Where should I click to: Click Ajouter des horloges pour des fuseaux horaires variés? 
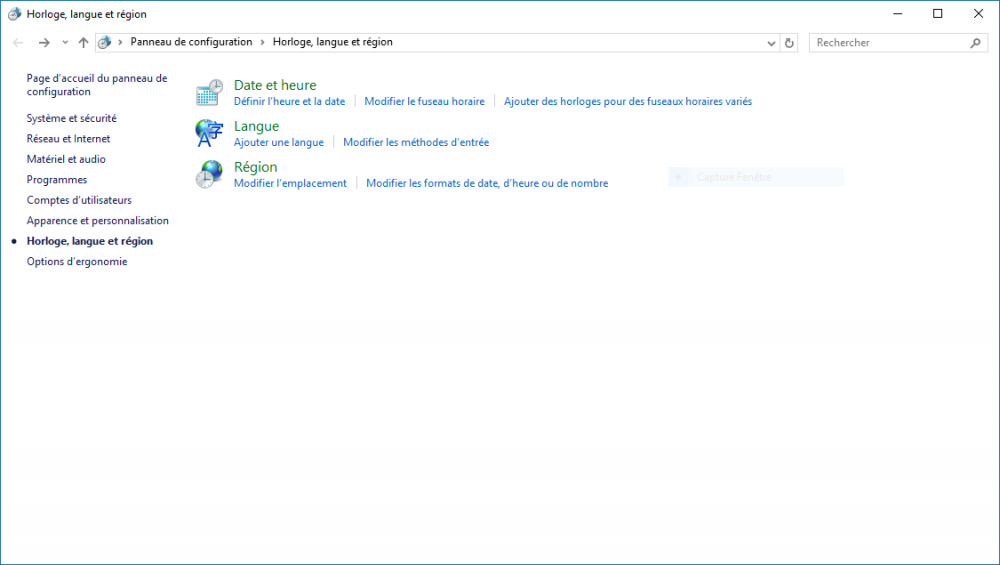628,101
